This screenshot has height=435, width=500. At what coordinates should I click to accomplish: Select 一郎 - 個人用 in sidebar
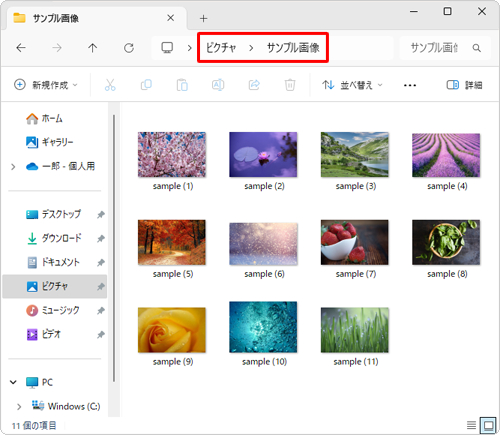coord(60,166)
